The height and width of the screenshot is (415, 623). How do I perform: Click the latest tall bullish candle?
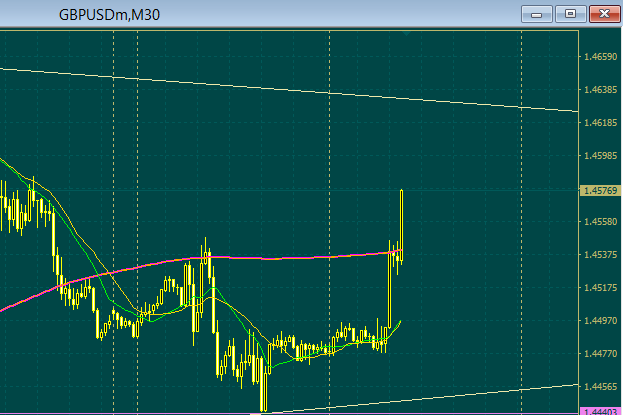point(402,227)
